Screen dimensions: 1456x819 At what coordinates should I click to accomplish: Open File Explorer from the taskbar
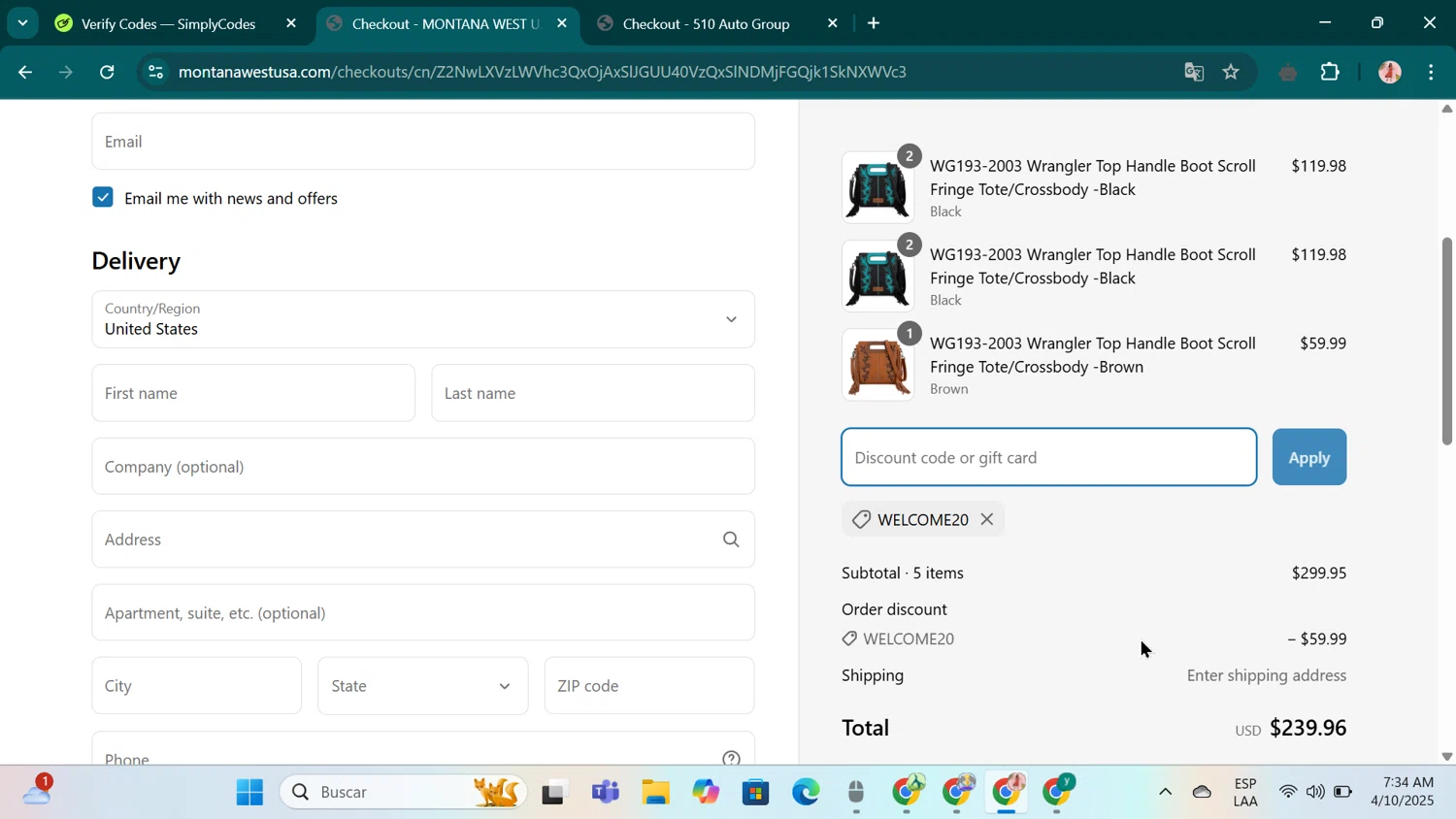point(656,792)
